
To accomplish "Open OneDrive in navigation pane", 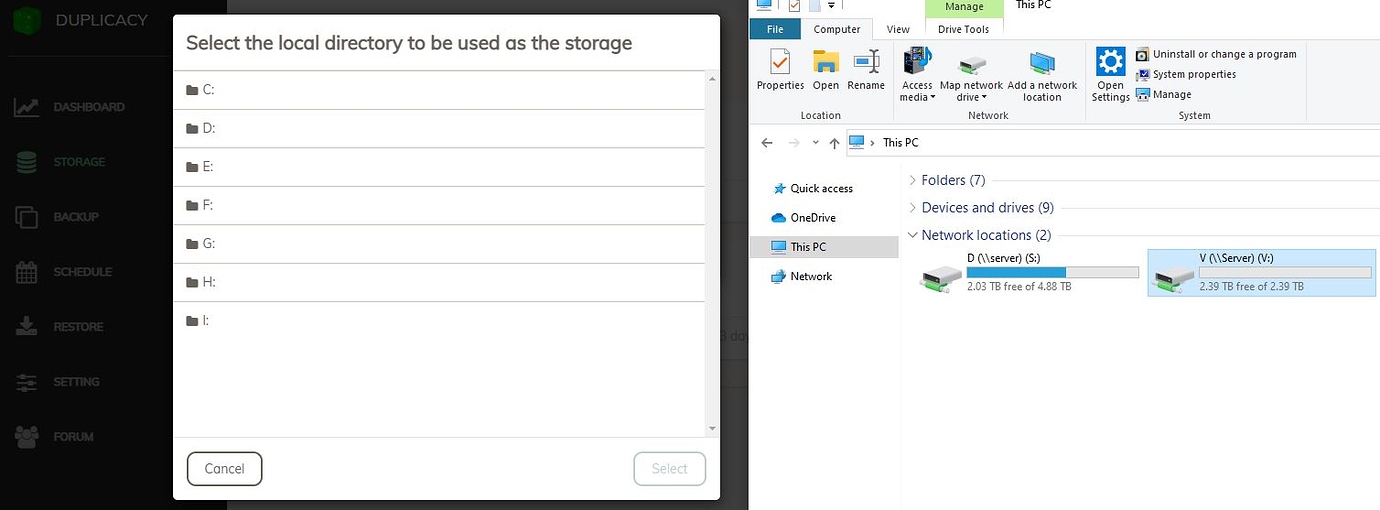I will tap(803, 217).
